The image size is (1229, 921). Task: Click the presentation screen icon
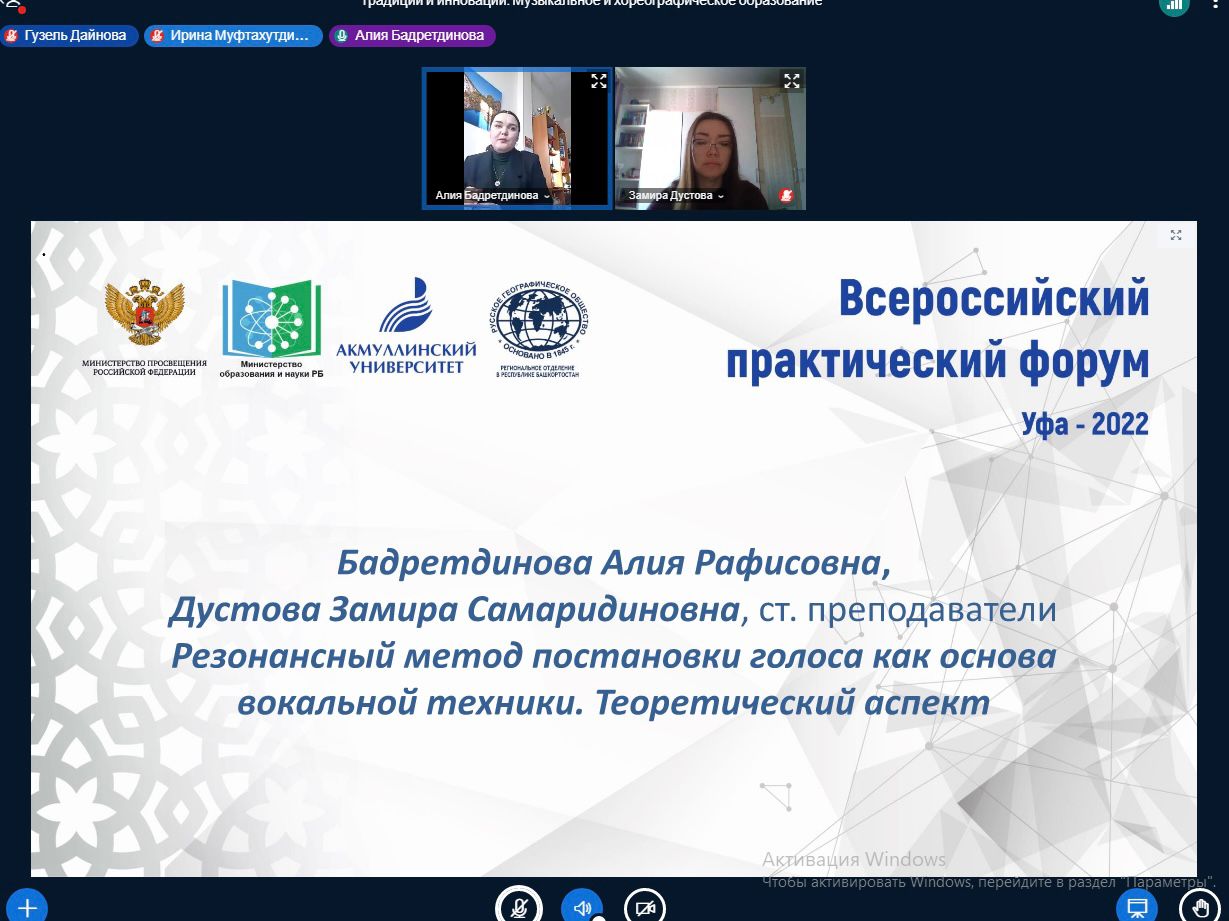(1137, 907)
